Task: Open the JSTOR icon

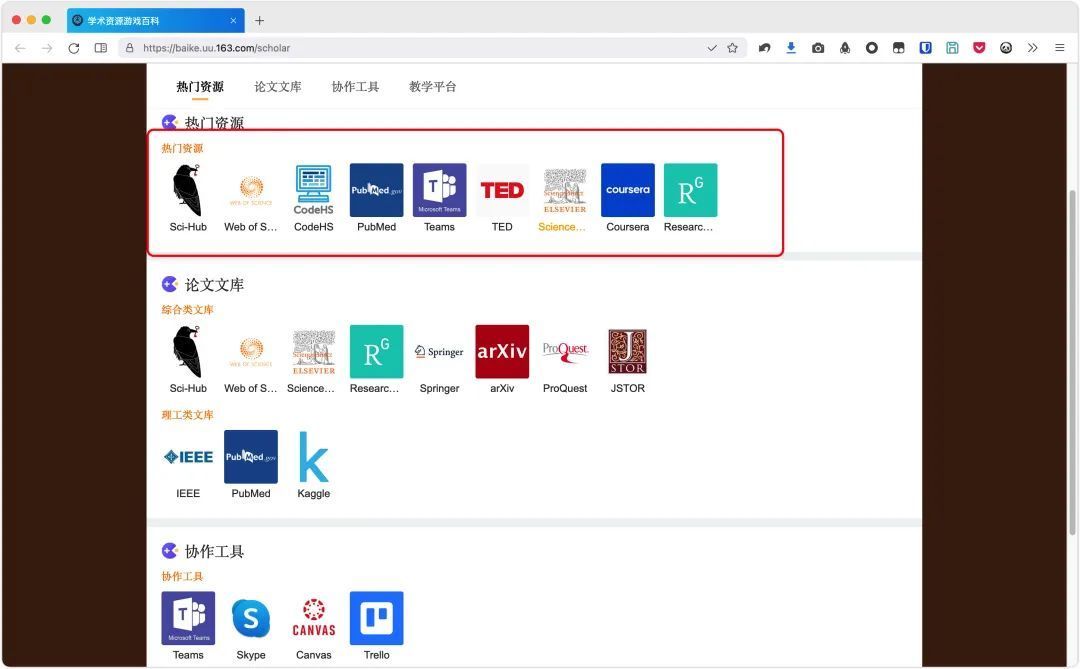Action: (x=627, y=351)
